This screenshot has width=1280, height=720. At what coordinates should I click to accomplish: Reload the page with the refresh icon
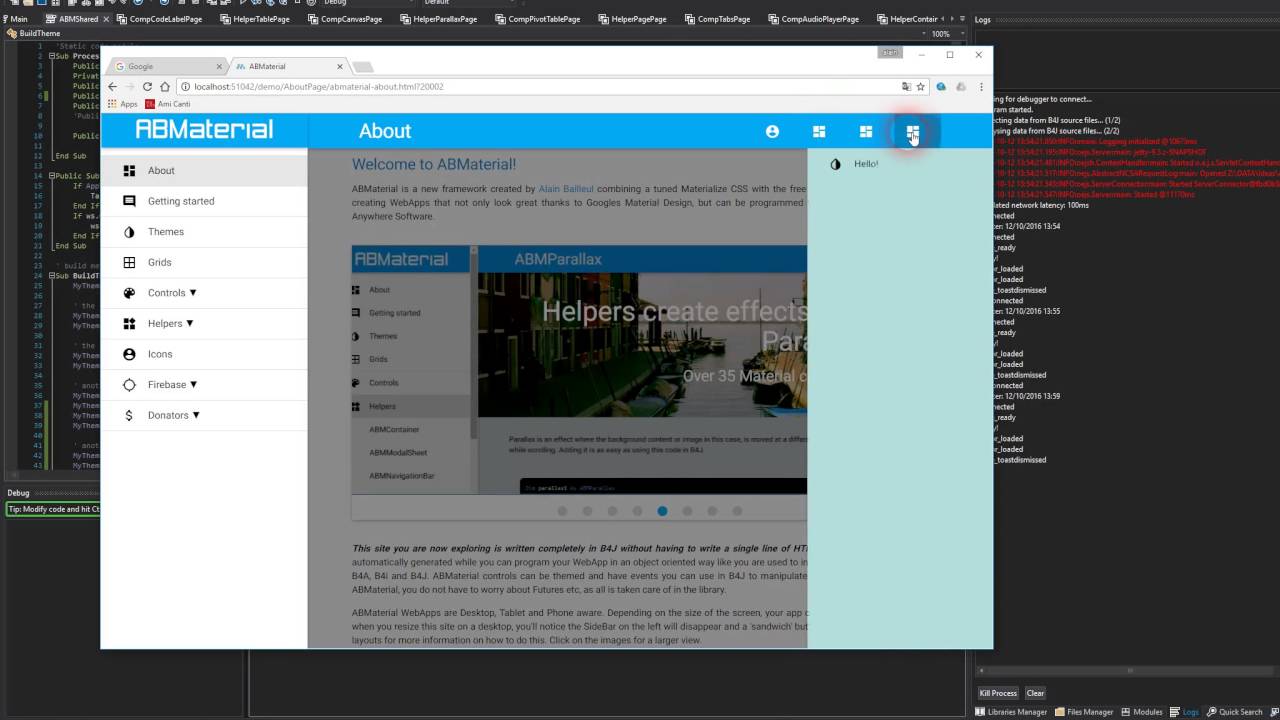pyautogui.click(x=148, y=87)
